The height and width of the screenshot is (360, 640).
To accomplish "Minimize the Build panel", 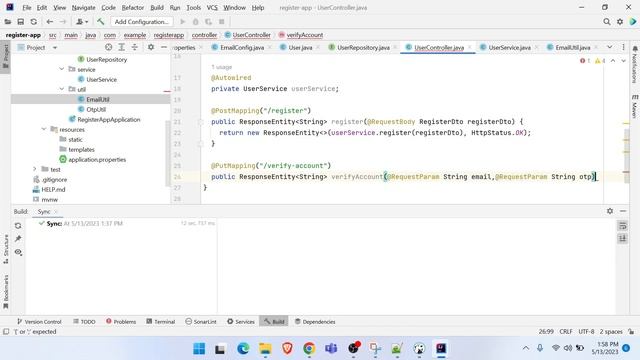I will (x=623, y=211).
